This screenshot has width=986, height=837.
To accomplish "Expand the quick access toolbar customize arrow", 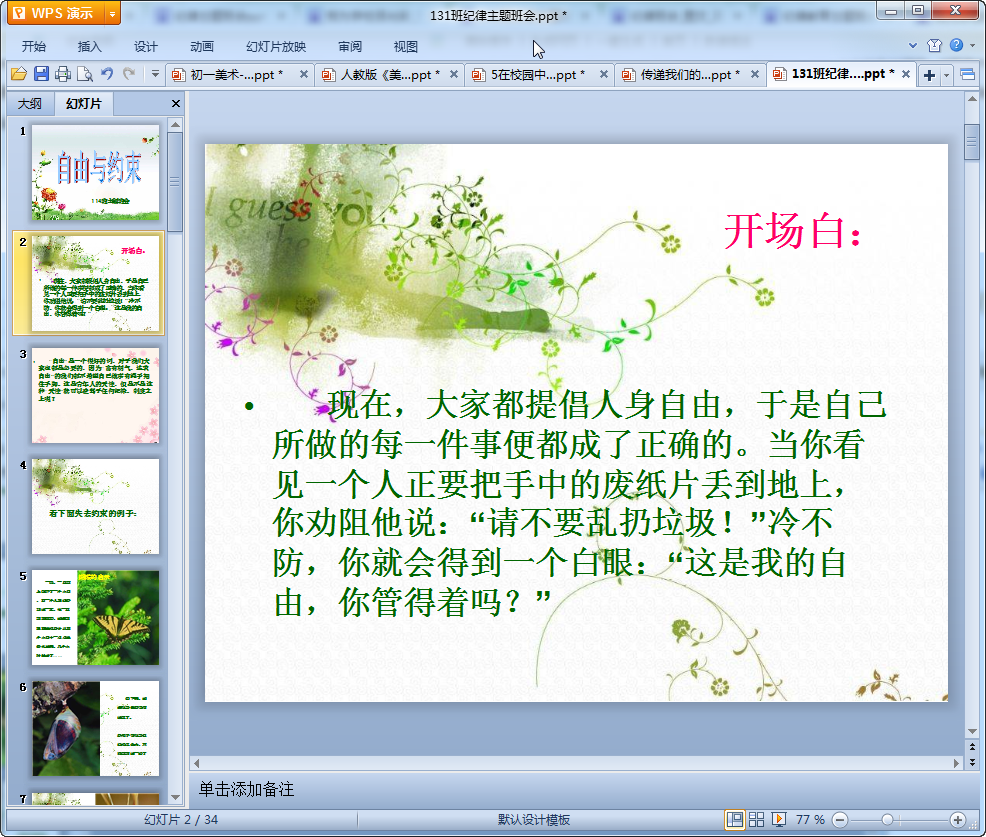I will tap(155, 74).
